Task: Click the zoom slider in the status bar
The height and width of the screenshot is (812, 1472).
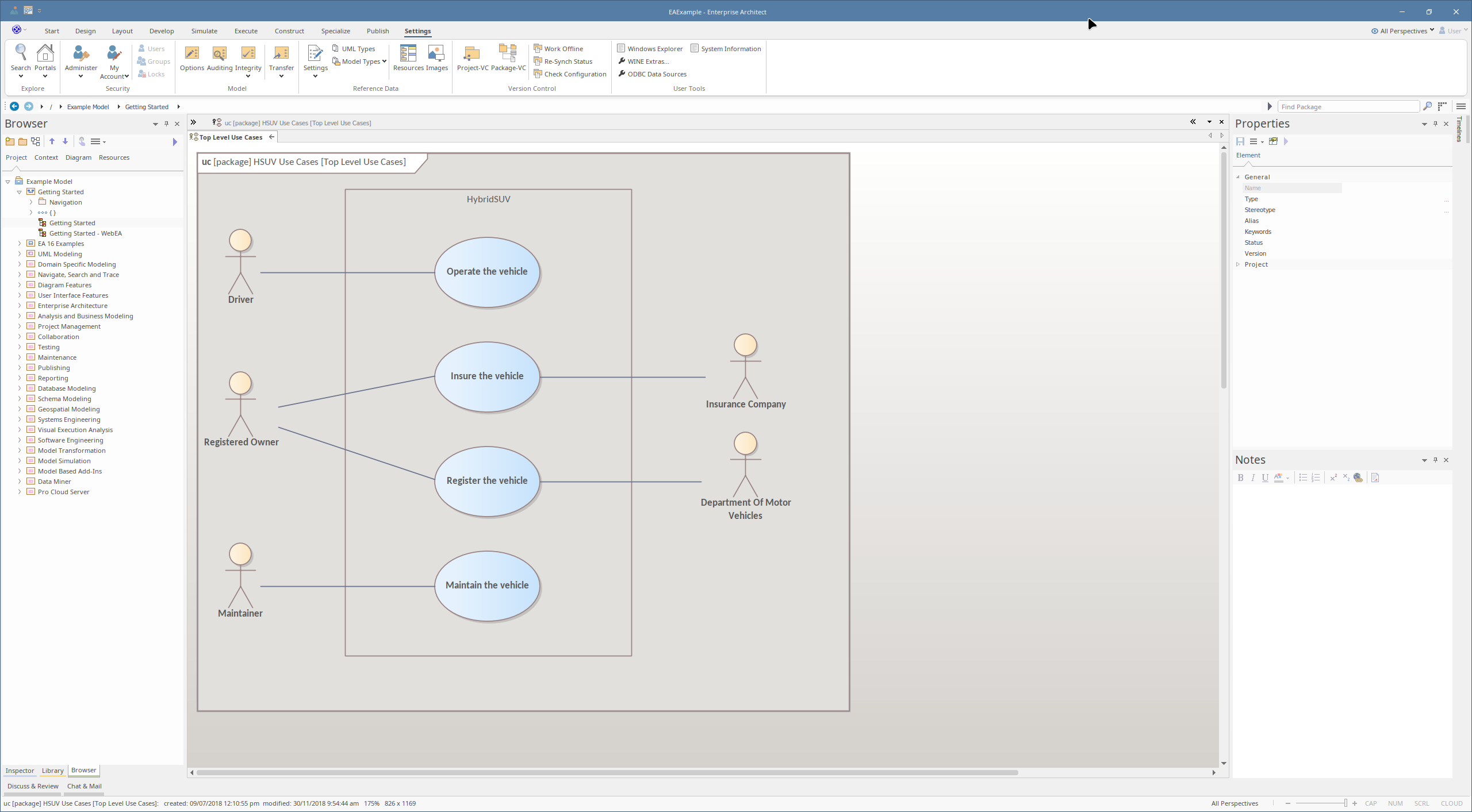Action: (1321, 803)
